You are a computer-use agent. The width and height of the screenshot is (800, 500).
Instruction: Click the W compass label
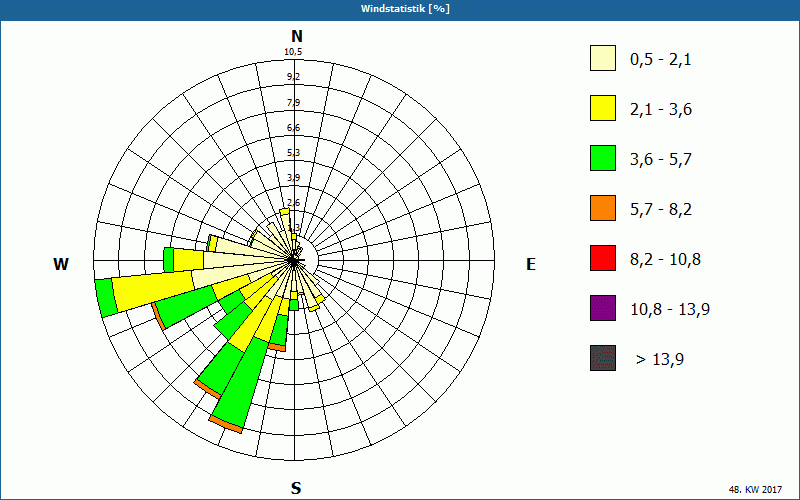[x=61, y=264]
